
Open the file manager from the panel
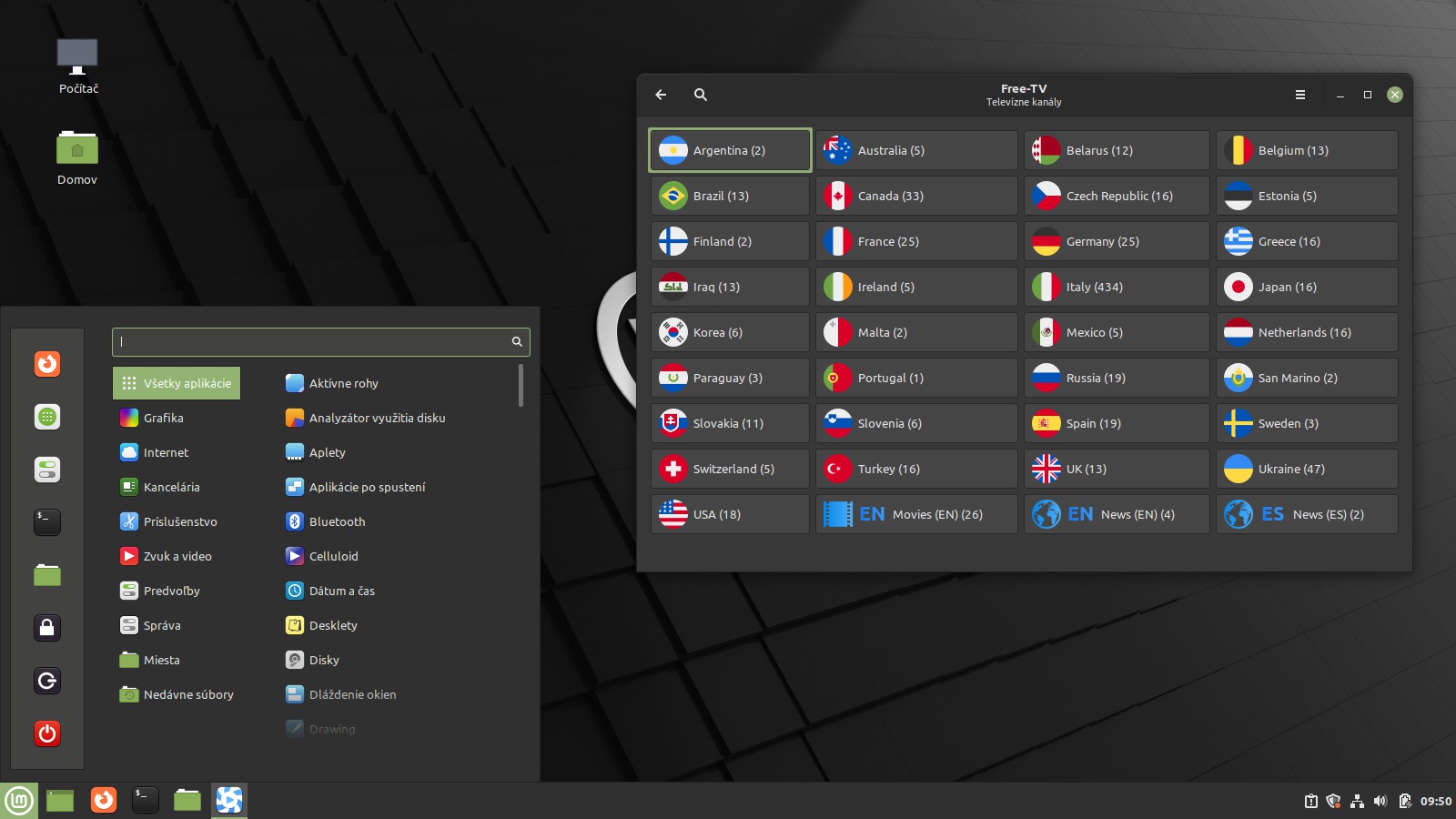tap(187, 801)
